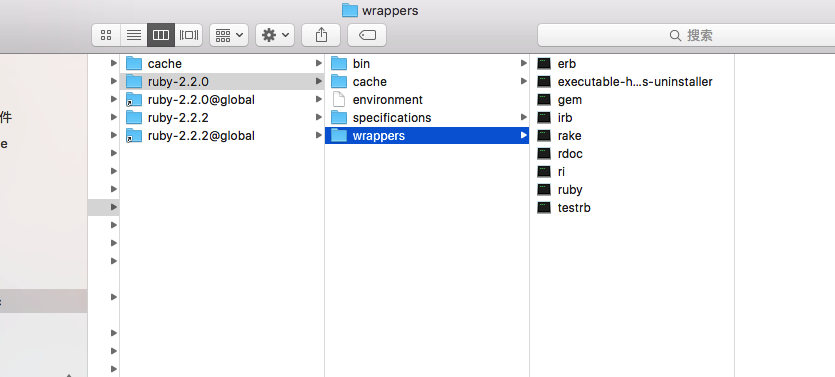The image size is (835, 377).
Task: Select the environment file
Action: click(427, 100)
